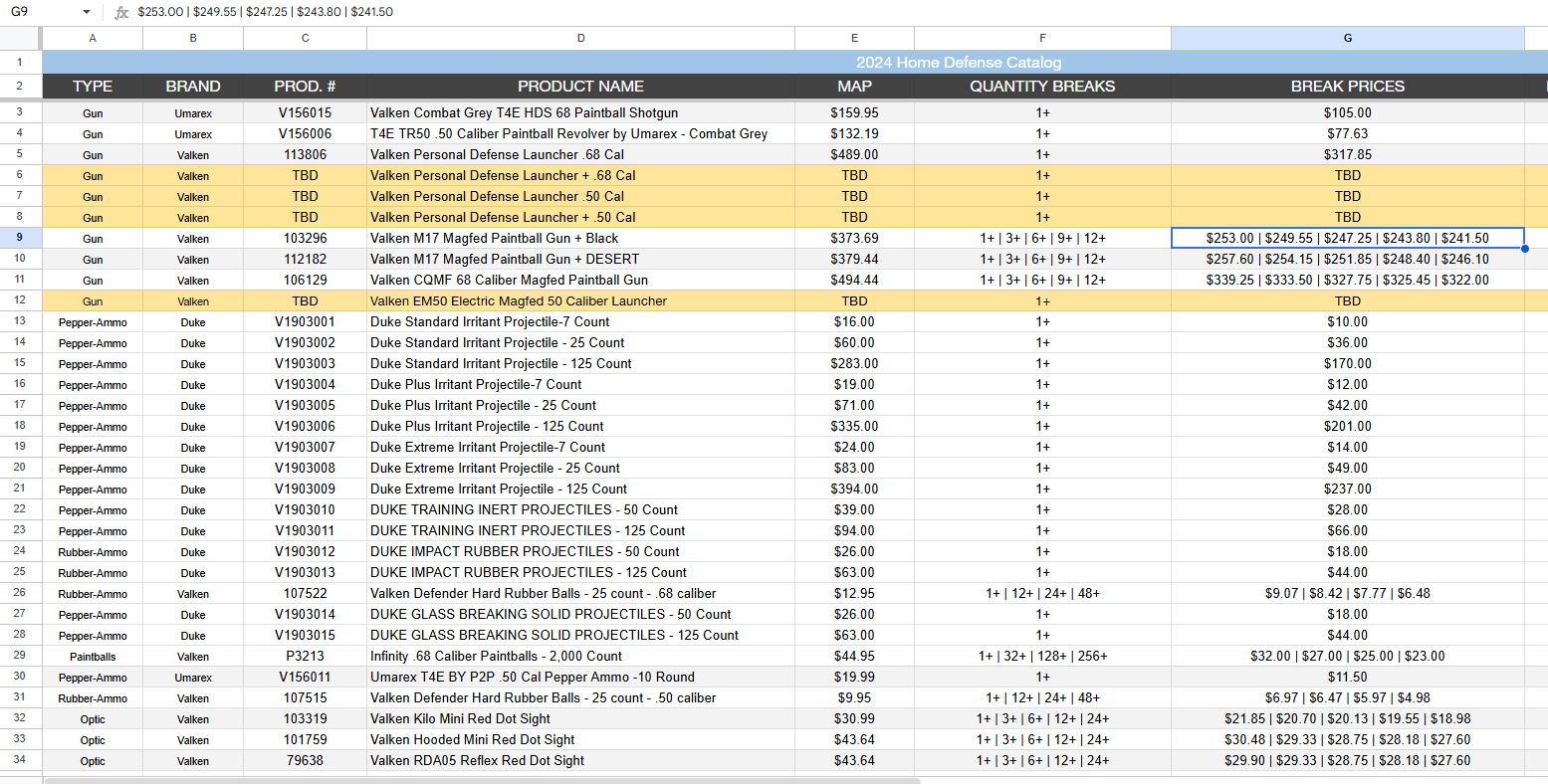This screenshot has width=1548, height=784.
Task: Select column D header
Action: tap(580, 38)
